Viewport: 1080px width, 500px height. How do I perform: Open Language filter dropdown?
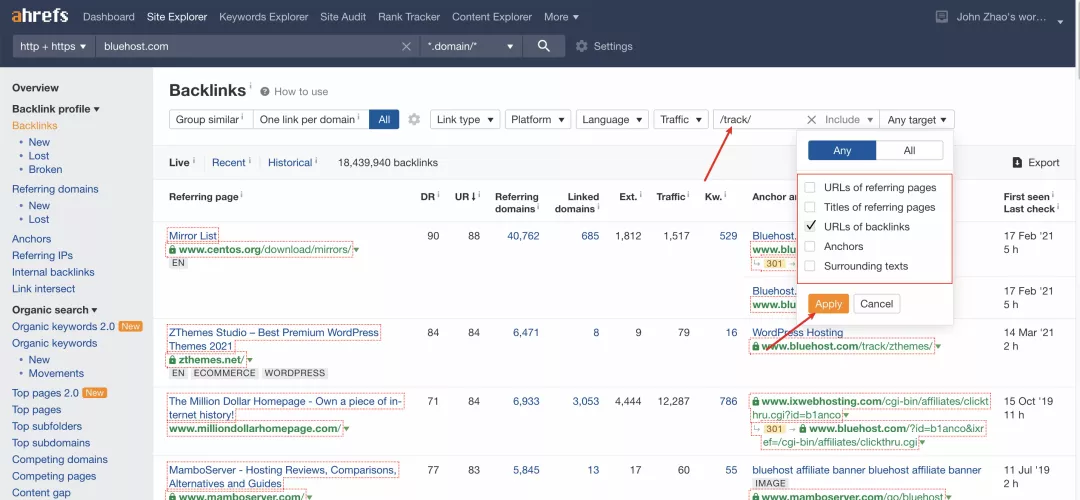pos(612,119)
